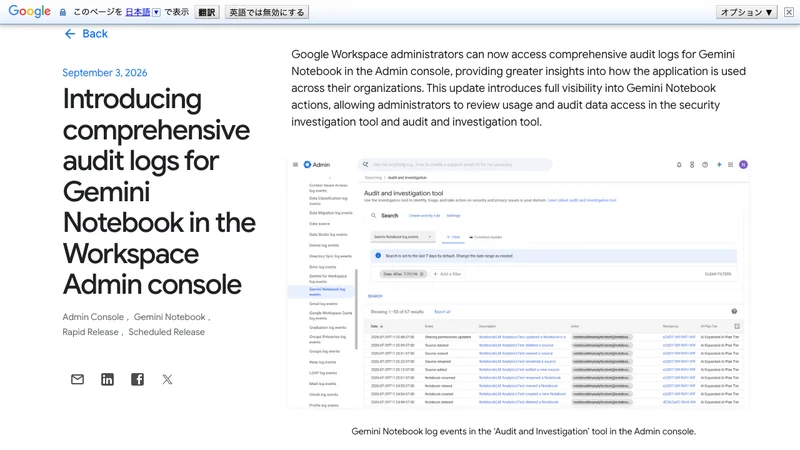Share the article via email icon

78,379
